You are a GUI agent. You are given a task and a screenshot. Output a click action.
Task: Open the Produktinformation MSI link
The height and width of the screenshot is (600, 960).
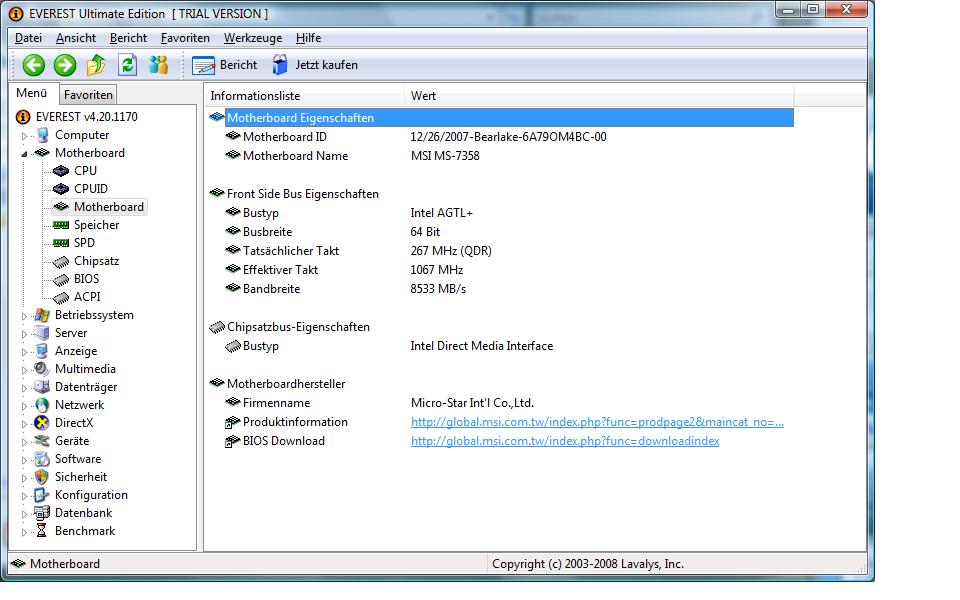pyautogui.click(x=597, y=422)
